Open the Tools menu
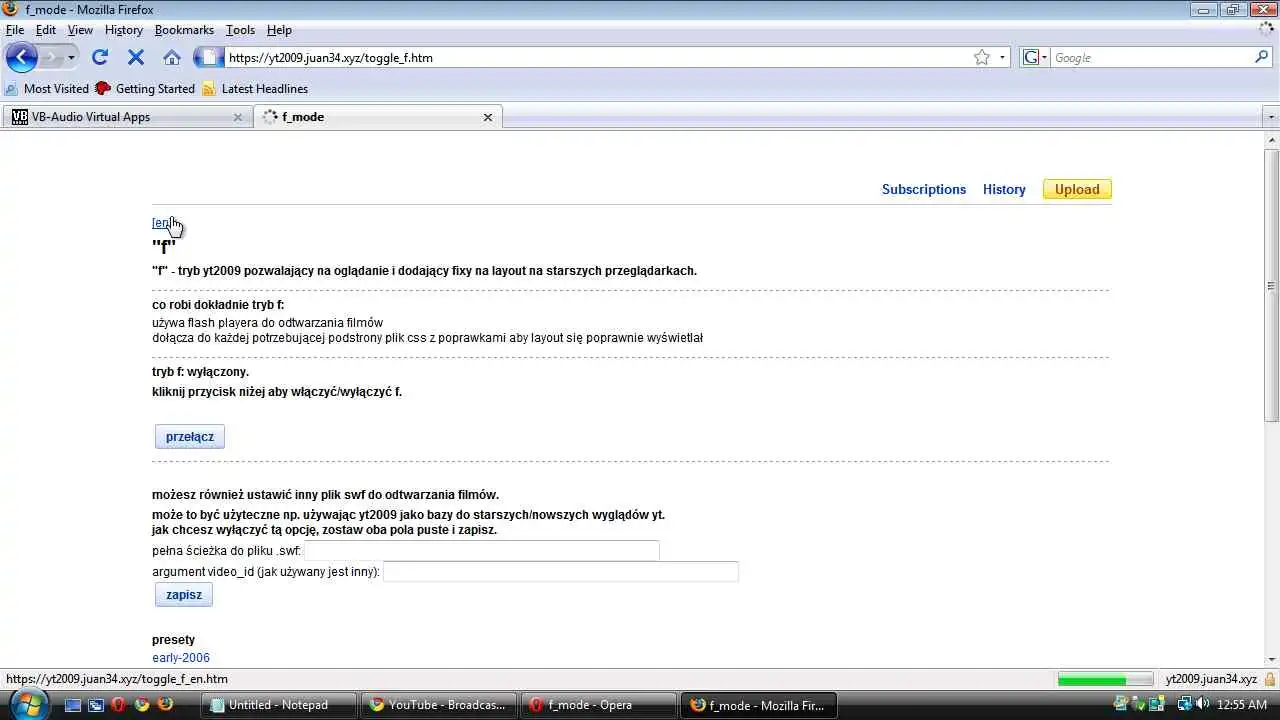The image size is (1280, 720). 240,30
